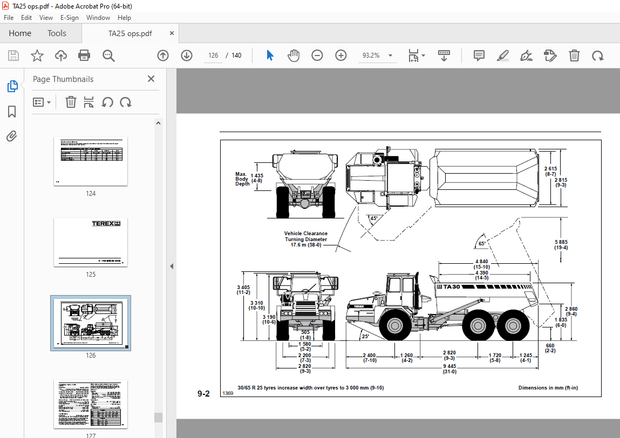
Task: Open the File menu
Action: coord(8,18)
